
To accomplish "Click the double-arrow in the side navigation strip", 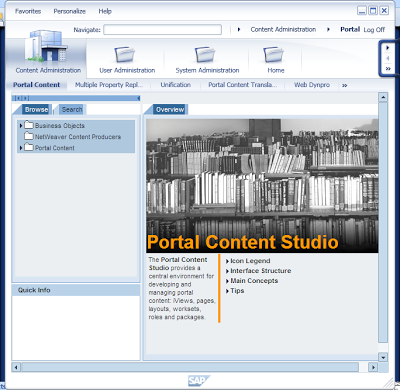I will tap(388, 69).
